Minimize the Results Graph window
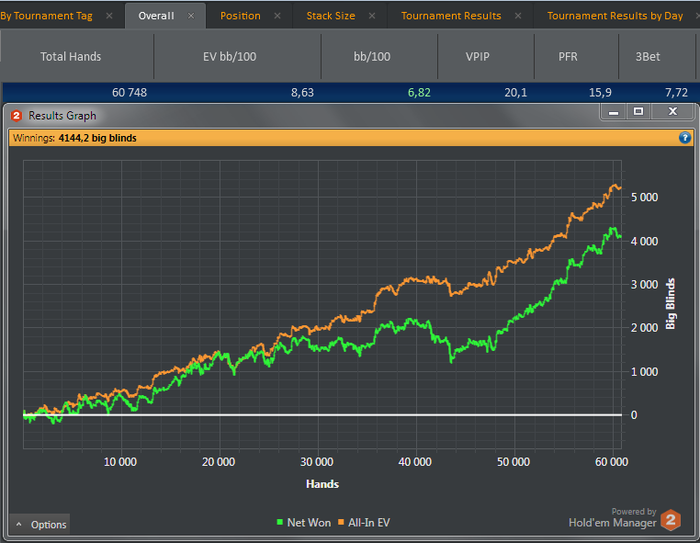 click(x=613, y=112)
